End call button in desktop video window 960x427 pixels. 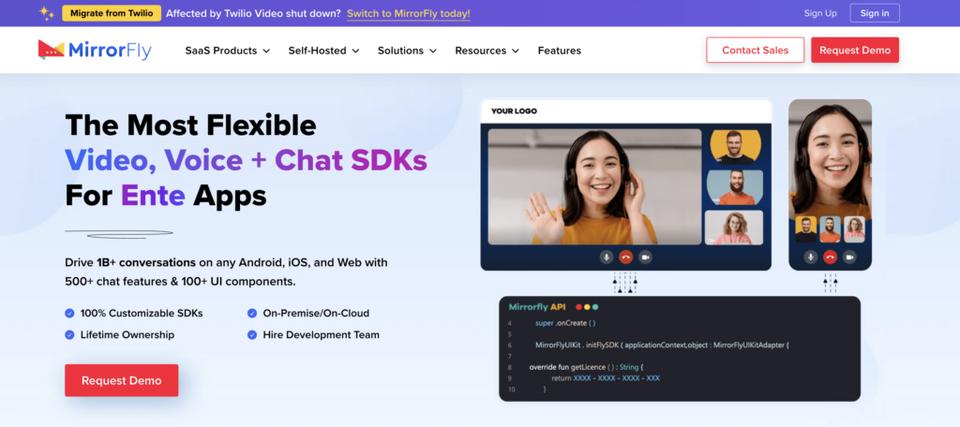[626, 257]
